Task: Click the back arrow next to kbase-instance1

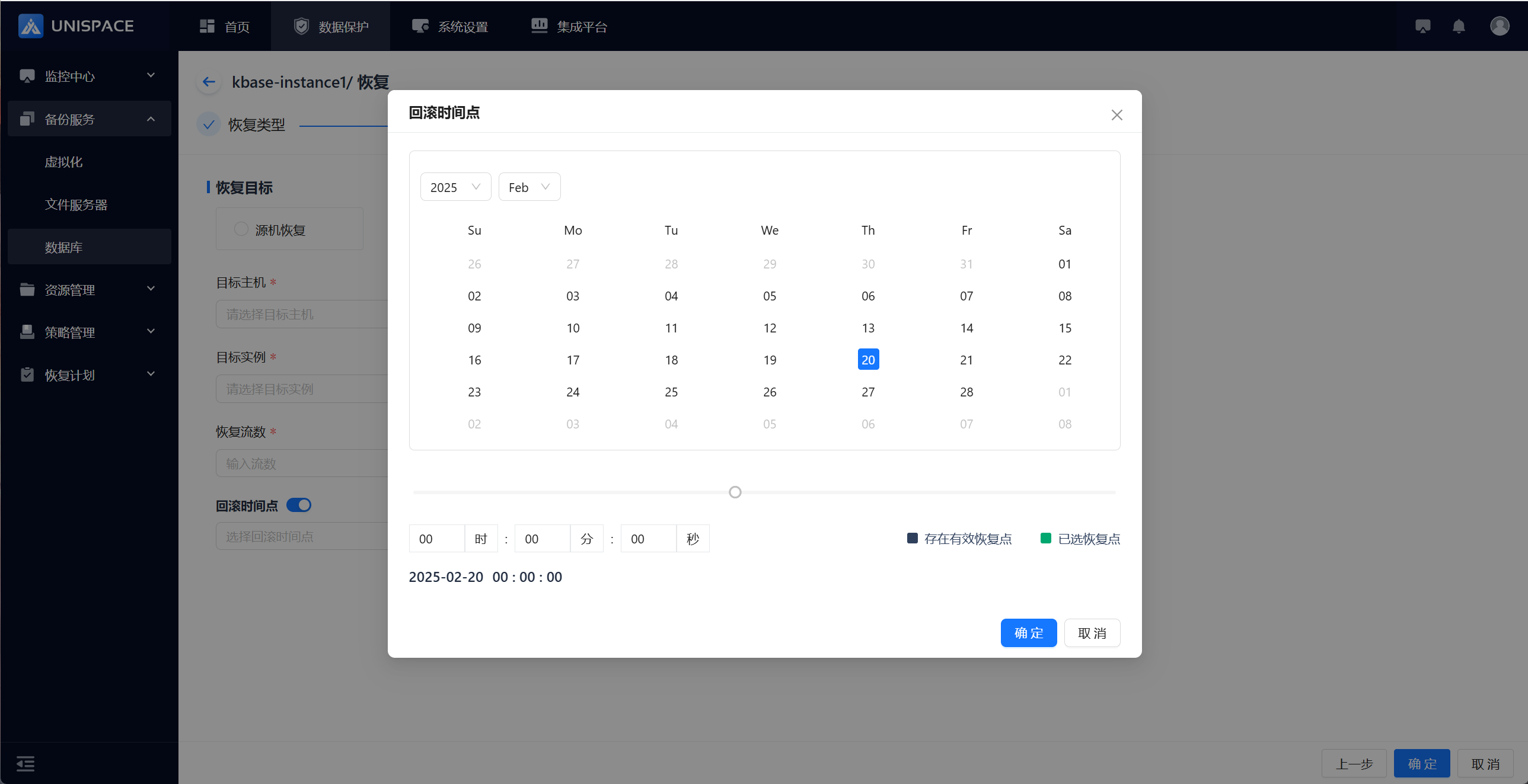Action: click(209, 82)
